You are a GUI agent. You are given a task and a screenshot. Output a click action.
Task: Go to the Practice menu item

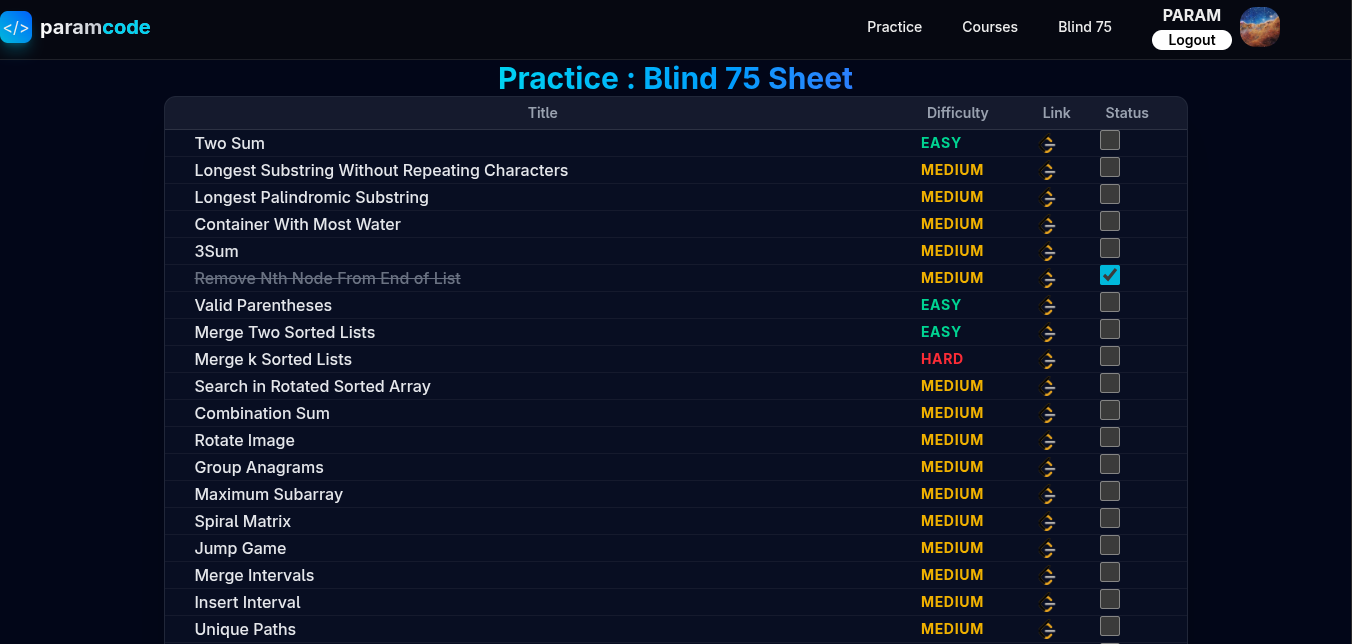[x=894, y=27]
